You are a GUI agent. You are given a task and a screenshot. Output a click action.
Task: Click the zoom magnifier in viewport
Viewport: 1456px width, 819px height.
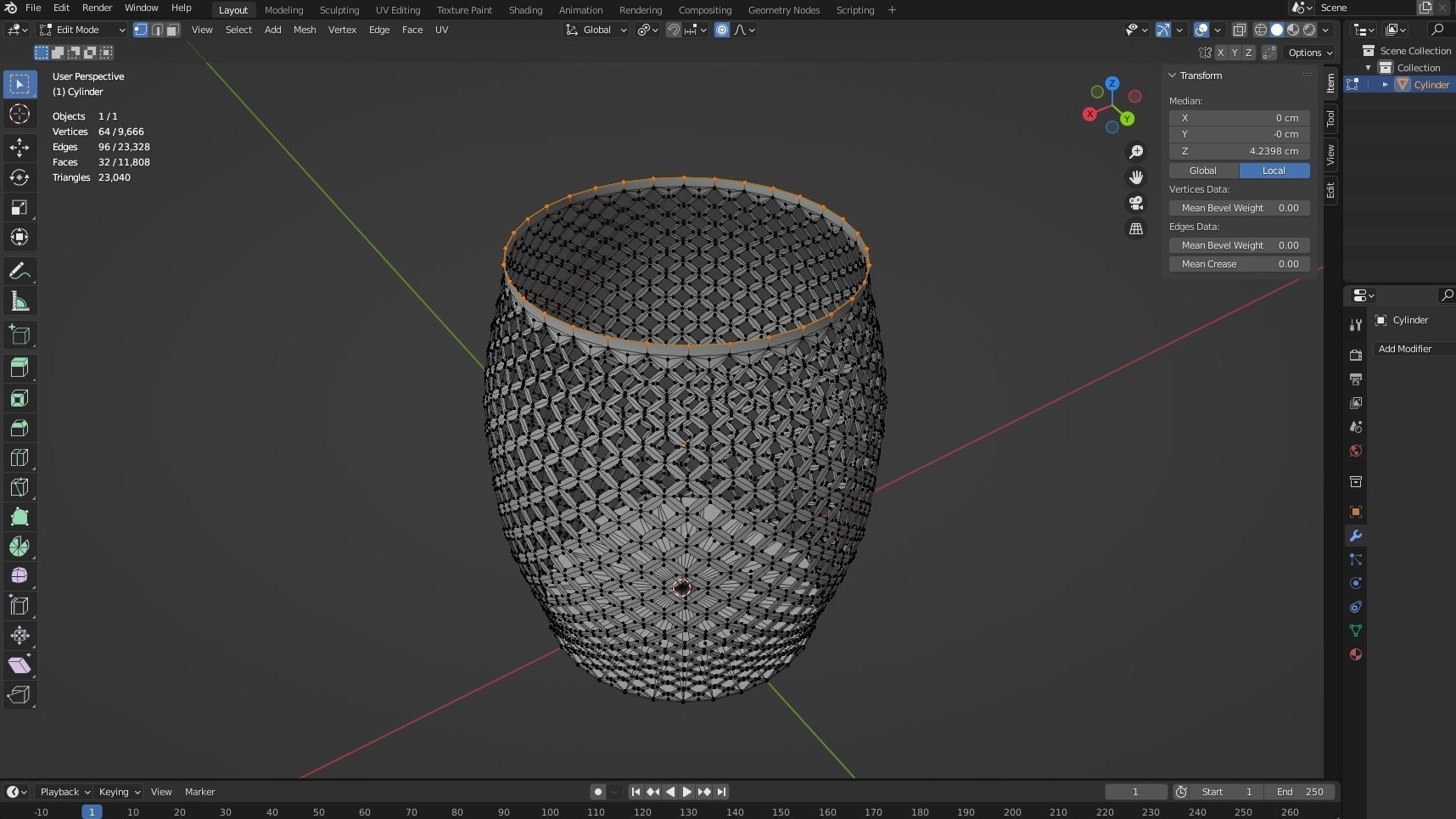tap(1135, 152)
